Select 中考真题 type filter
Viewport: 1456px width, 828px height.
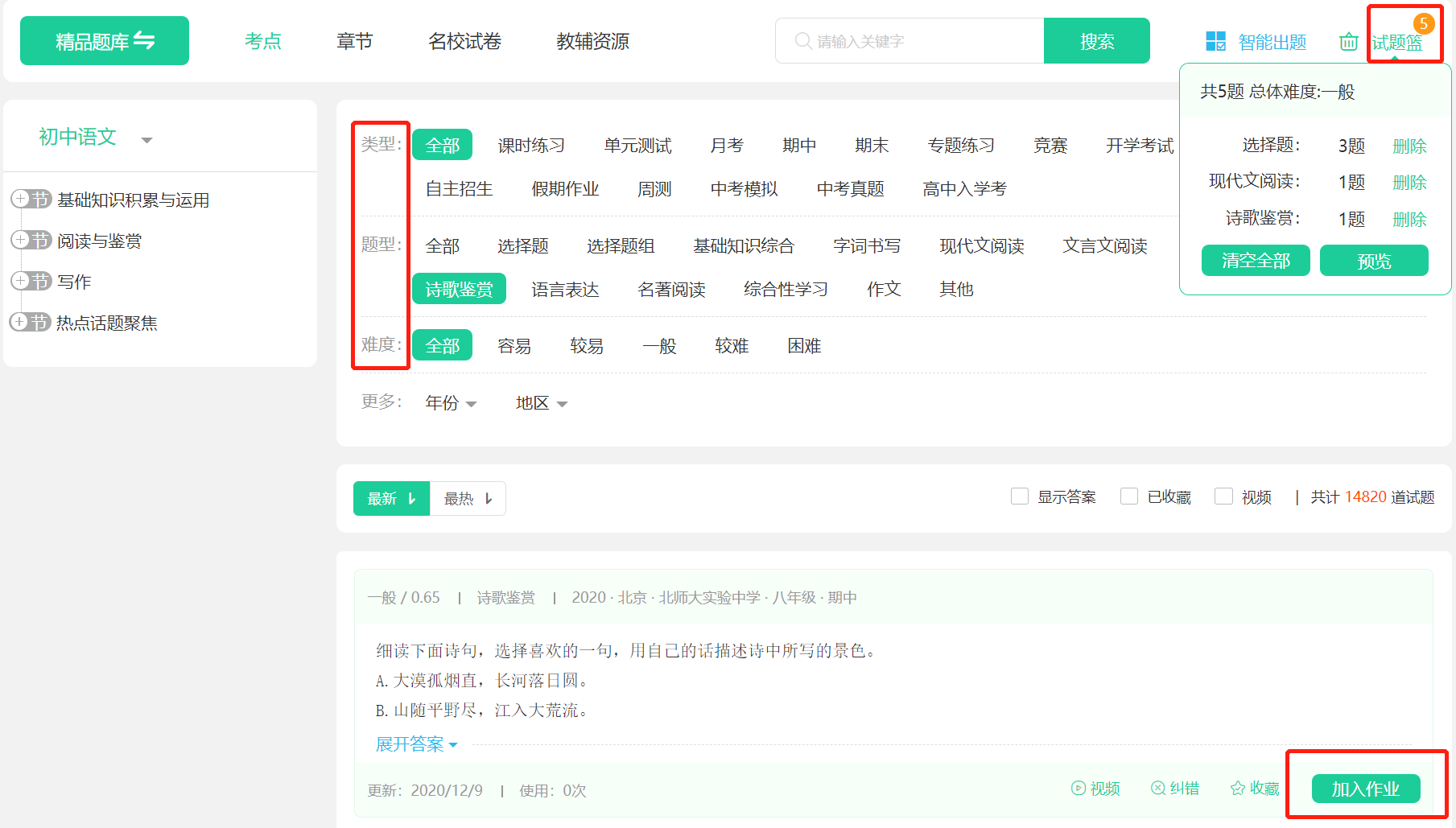point(850,189)
